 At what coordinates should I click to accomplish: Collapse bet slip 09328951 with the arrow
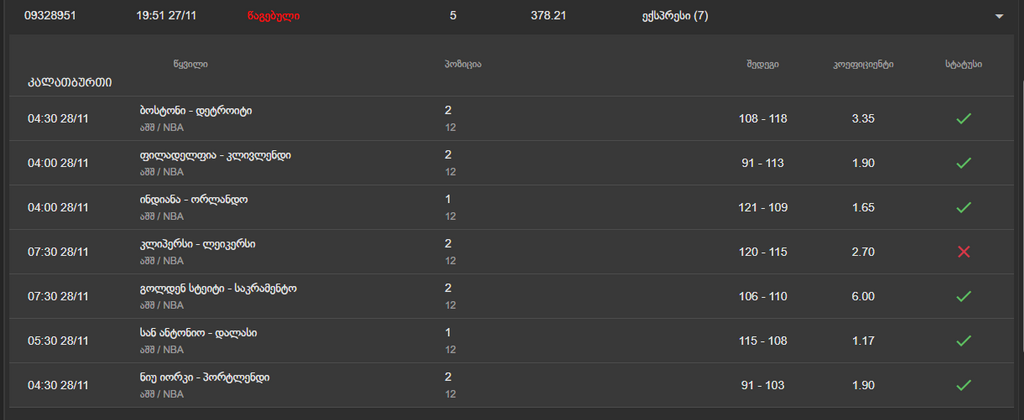pyautogui.click(x=998, y=17)
